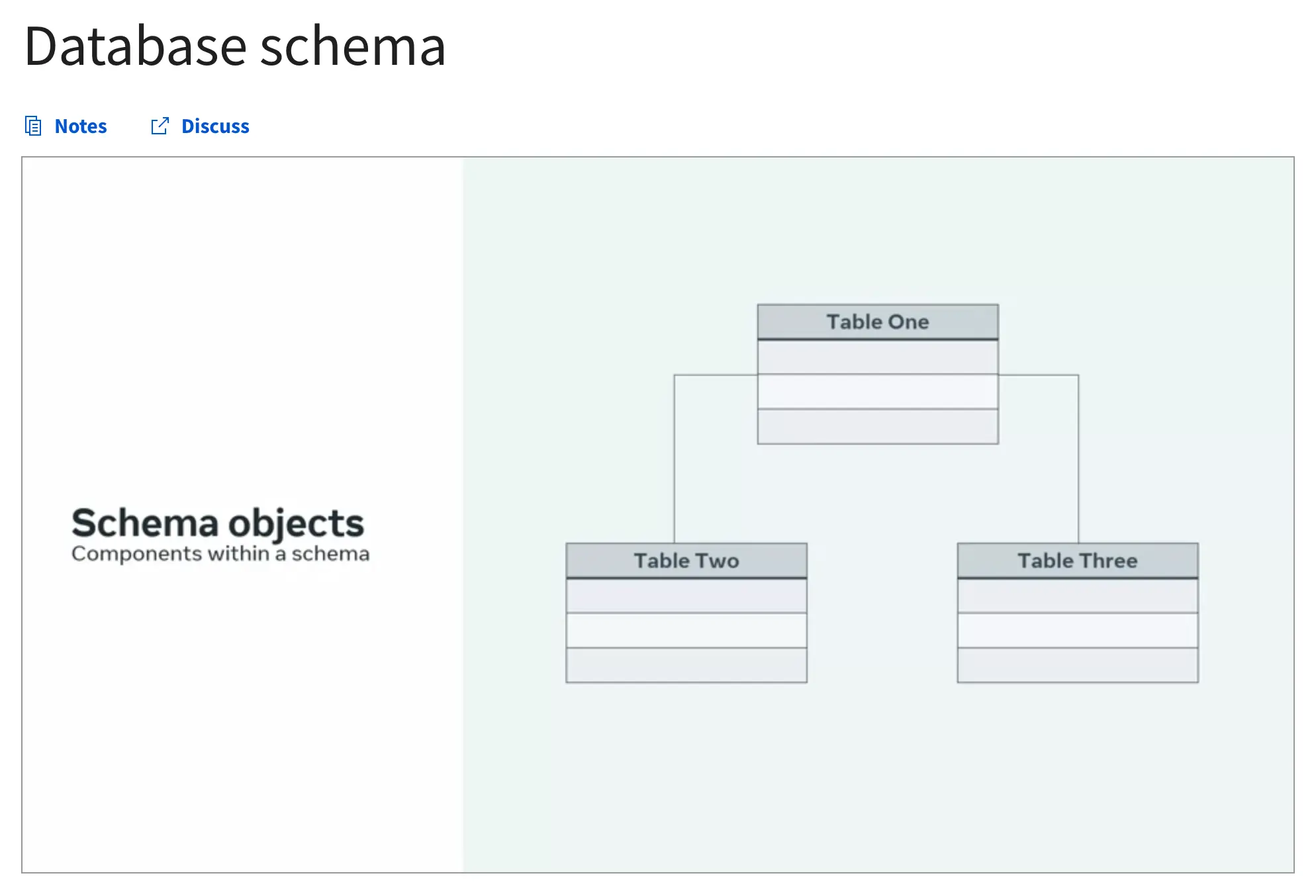Open the Notes link

(80, 126)
